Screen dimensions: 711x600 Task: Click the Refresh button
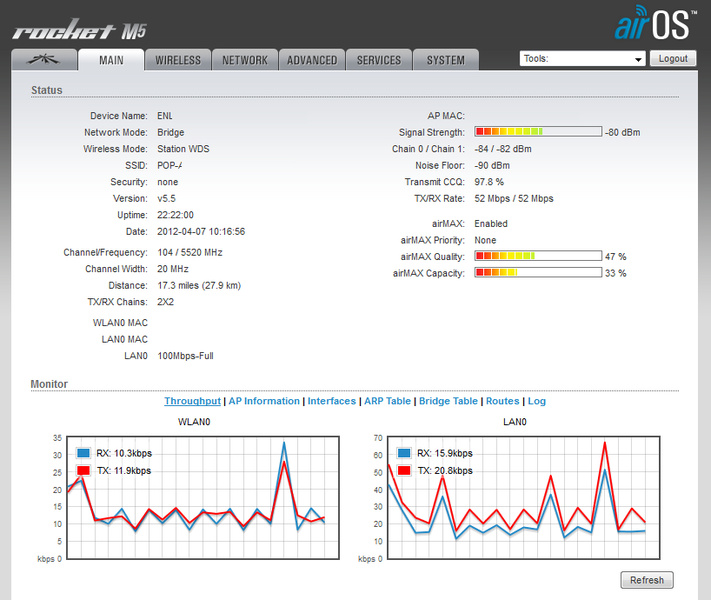click(647, 580)
